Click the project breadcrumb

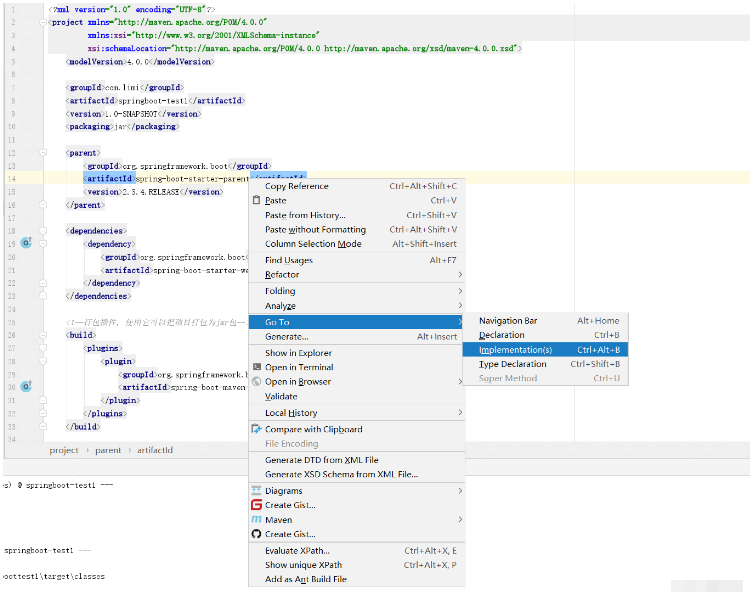click(64, 450)
